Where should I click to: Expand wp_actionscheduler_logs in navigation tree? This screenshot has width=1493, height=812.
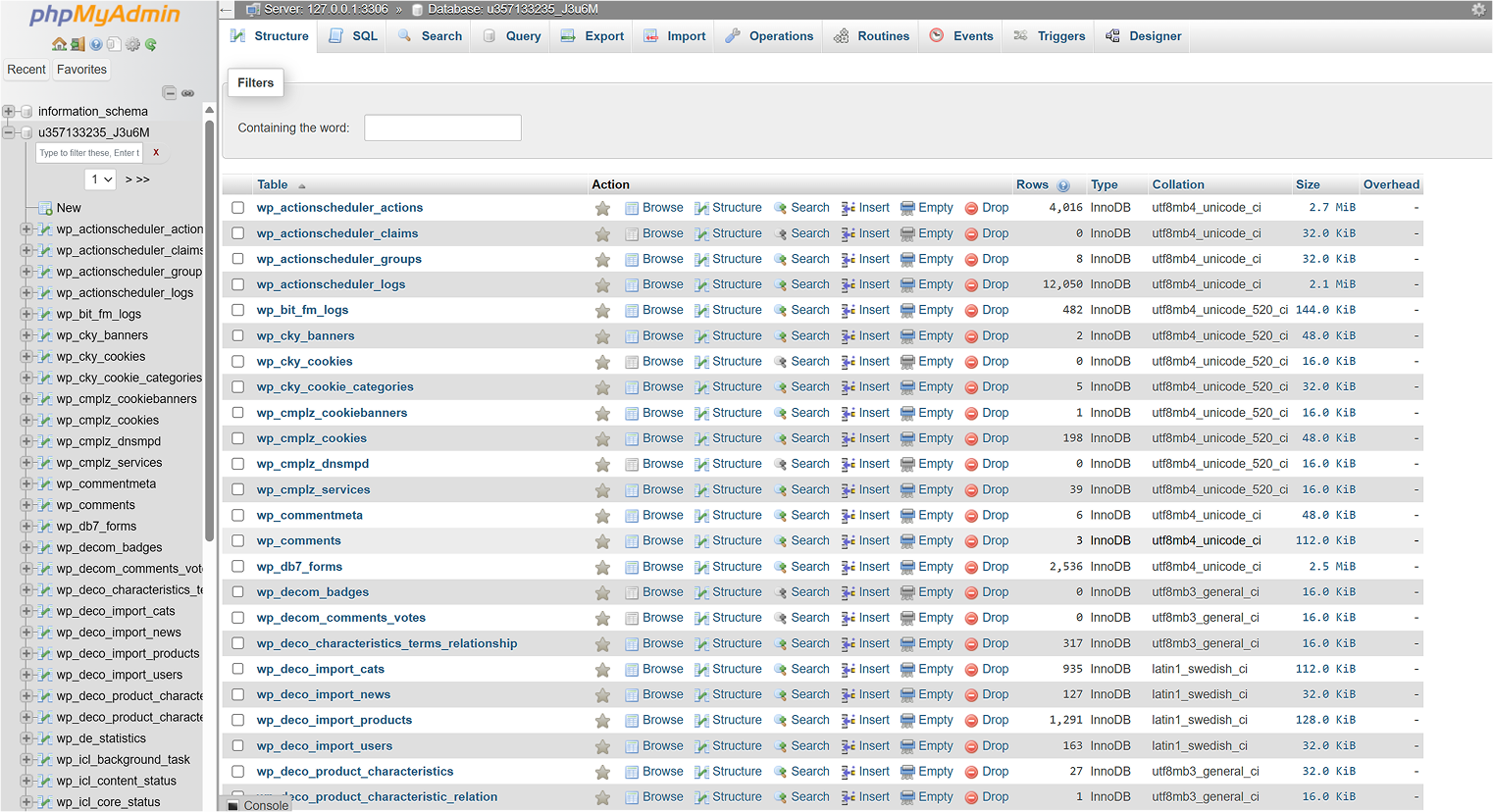point(26,293)
